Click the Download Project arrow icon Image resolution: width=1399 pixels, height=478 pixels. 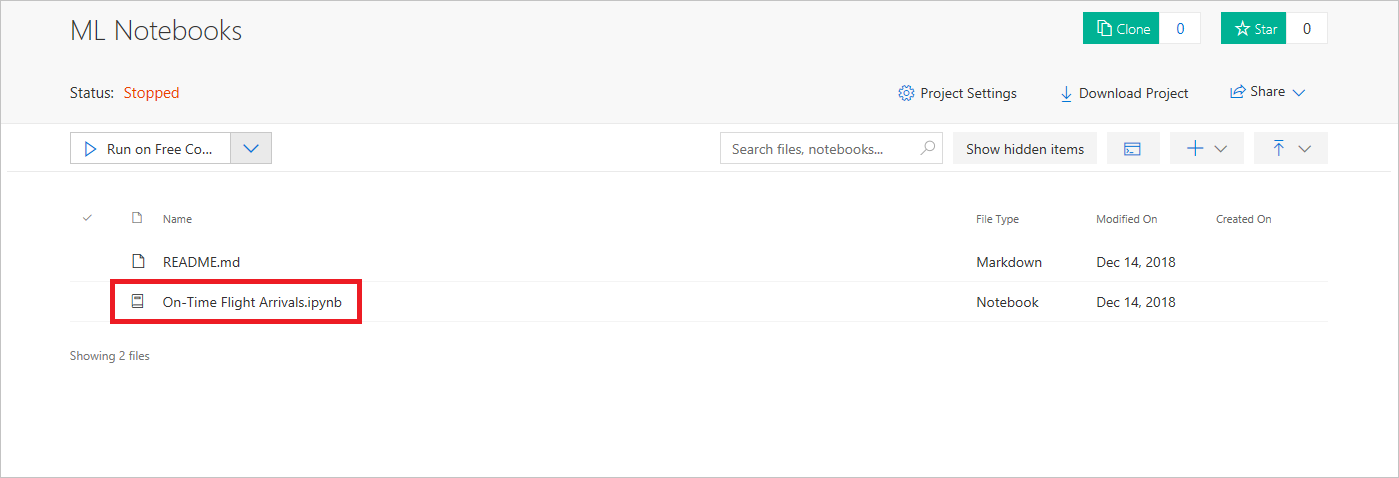click(1066, 93)
